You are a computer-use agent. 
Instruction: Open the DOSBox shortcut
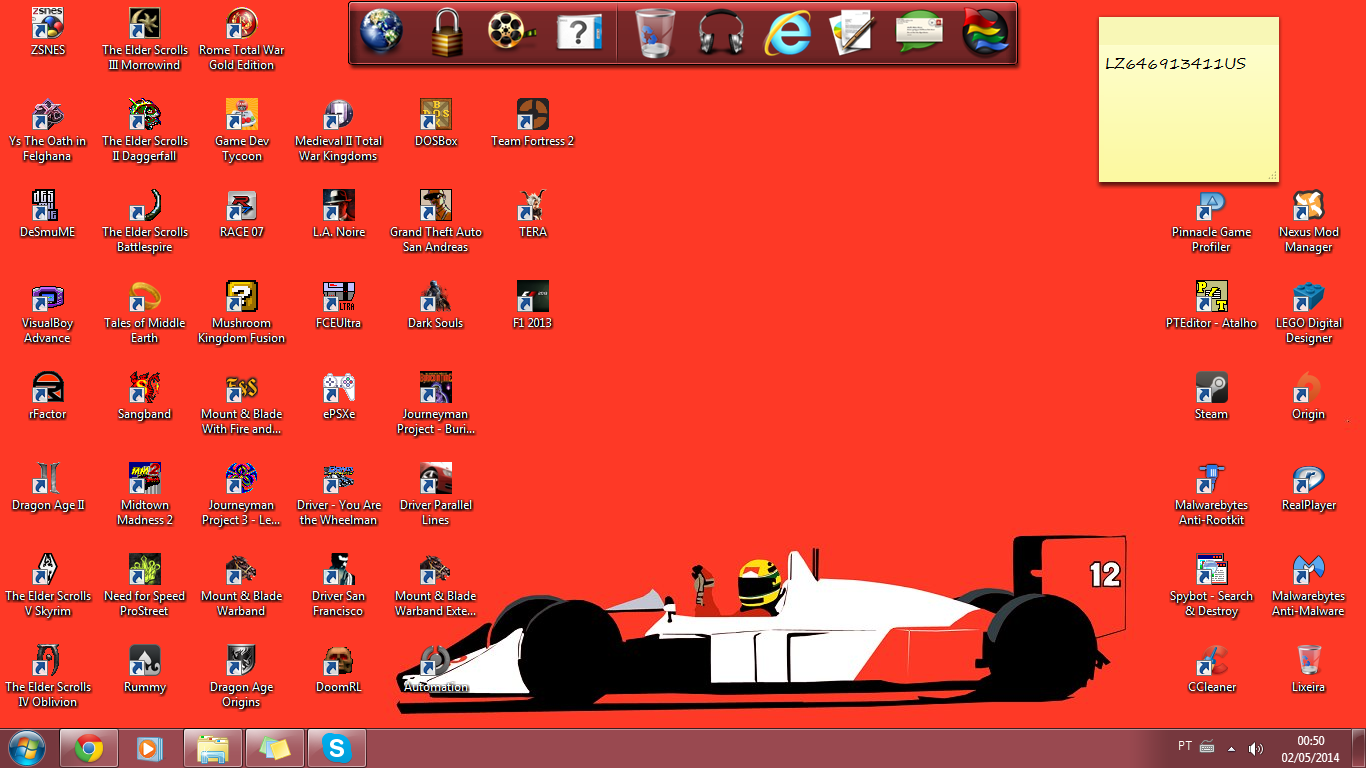(x=436, y=114)
